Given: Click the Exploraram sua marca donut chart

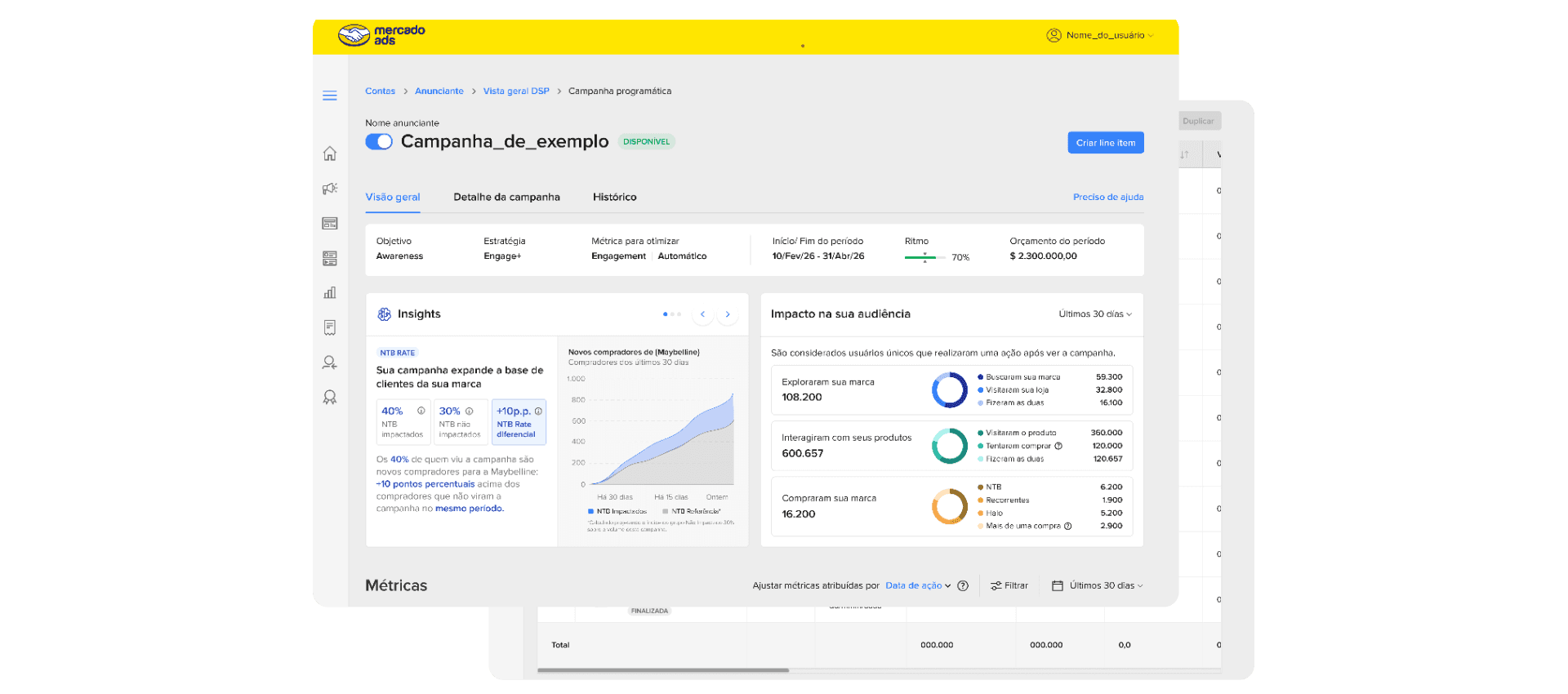Looking at the screenshot, I should coord(950,390).
